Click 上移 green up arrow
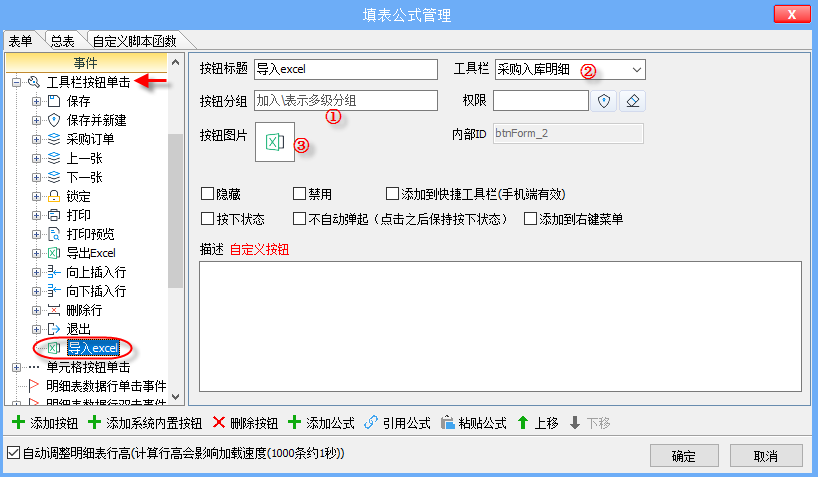The width and height of the screenshot is (818, 477). coord(523,422)
